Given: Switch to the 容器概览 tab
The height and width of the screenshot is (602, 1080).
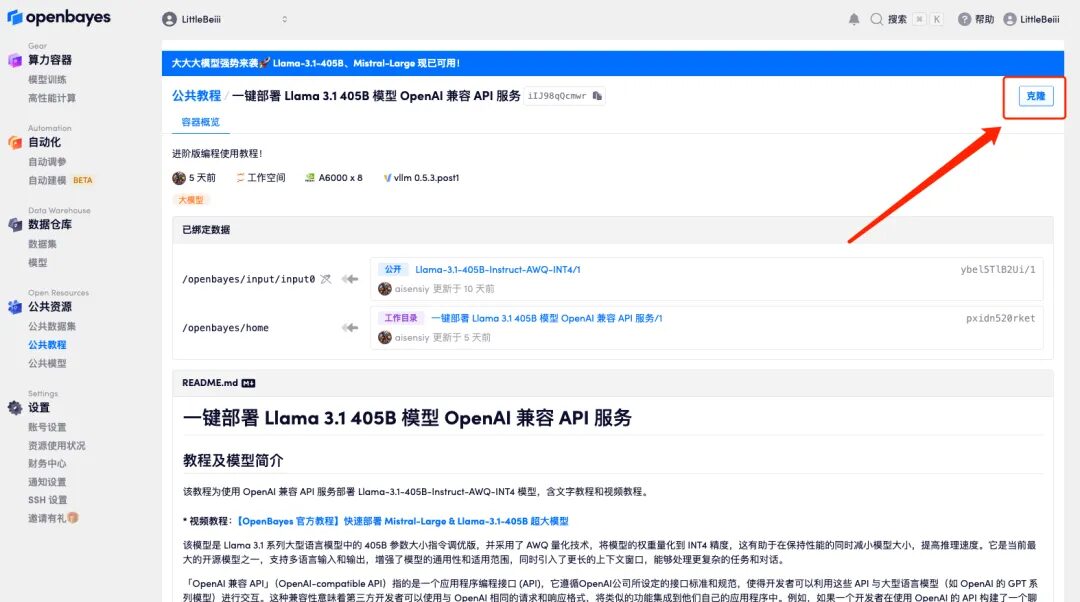Looking at the screenshot, I should click(x=200, y=122).
